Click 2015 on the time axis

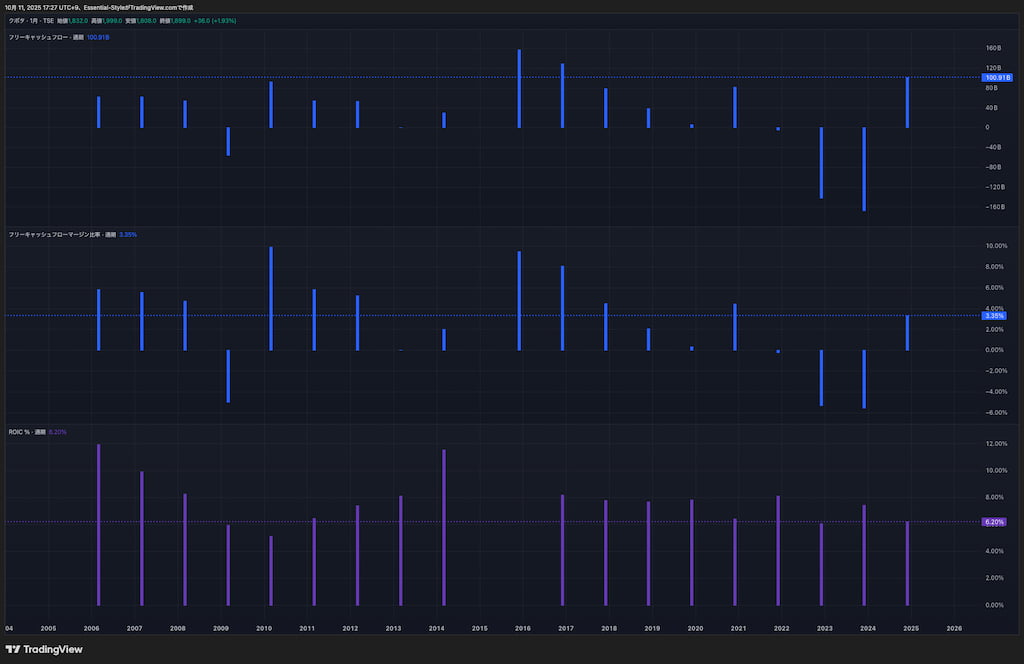click(x=479, y=628)
